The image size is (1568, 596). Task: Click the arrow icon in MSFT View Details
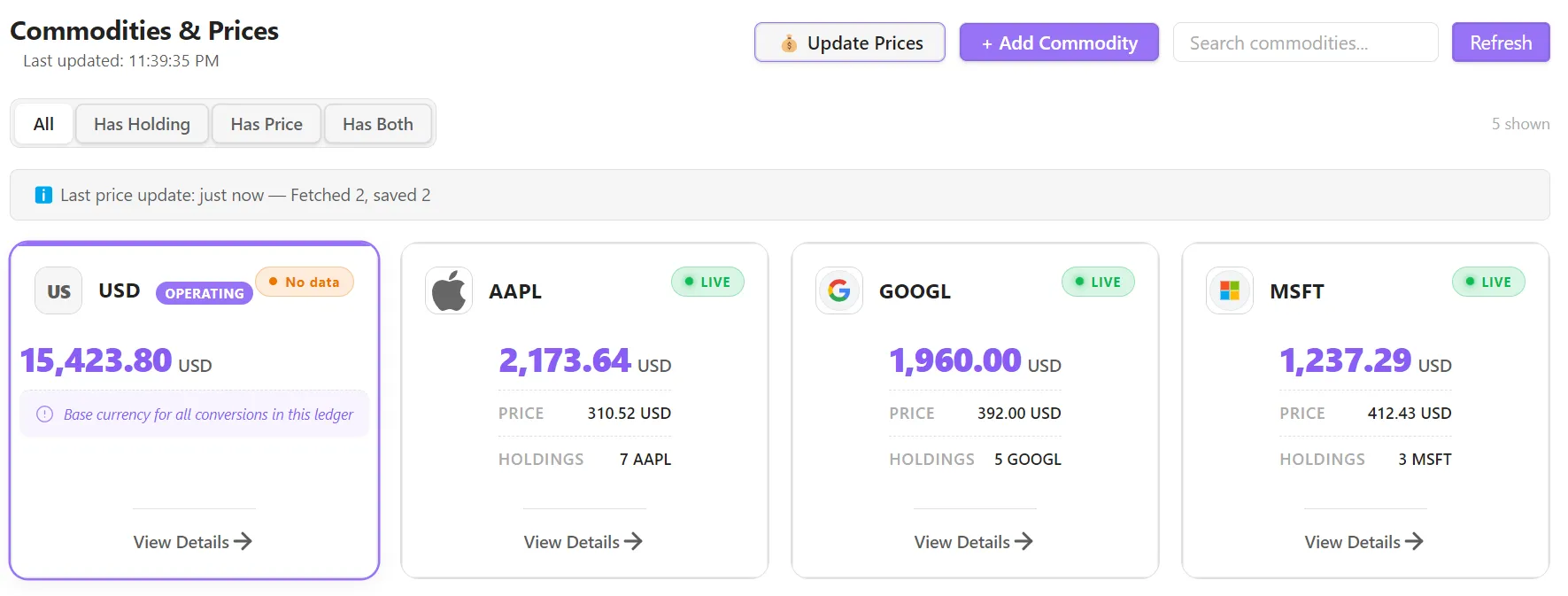tap(1414, 541)
